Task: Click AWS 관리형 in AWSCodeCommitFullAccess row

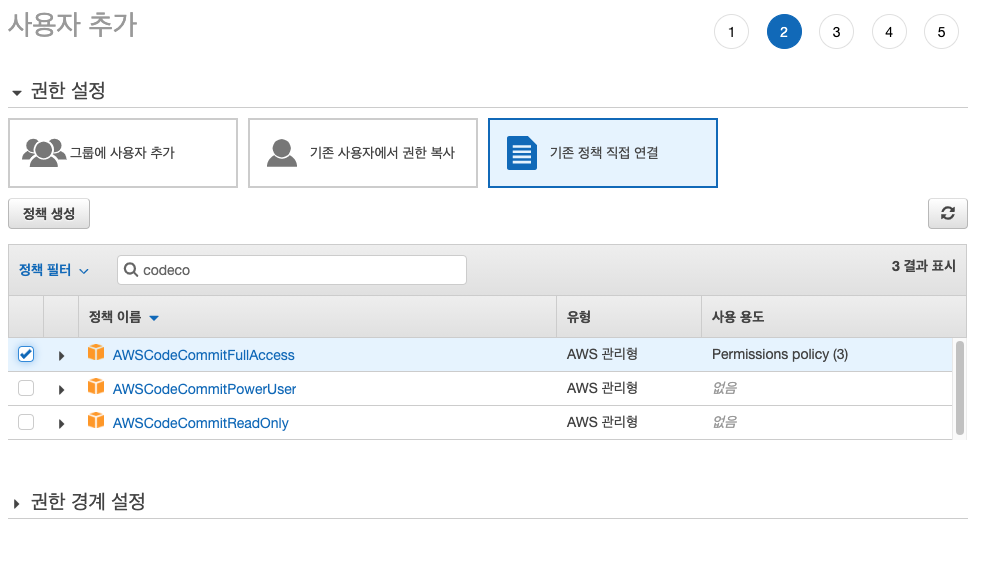Action: tap(602, 354)
